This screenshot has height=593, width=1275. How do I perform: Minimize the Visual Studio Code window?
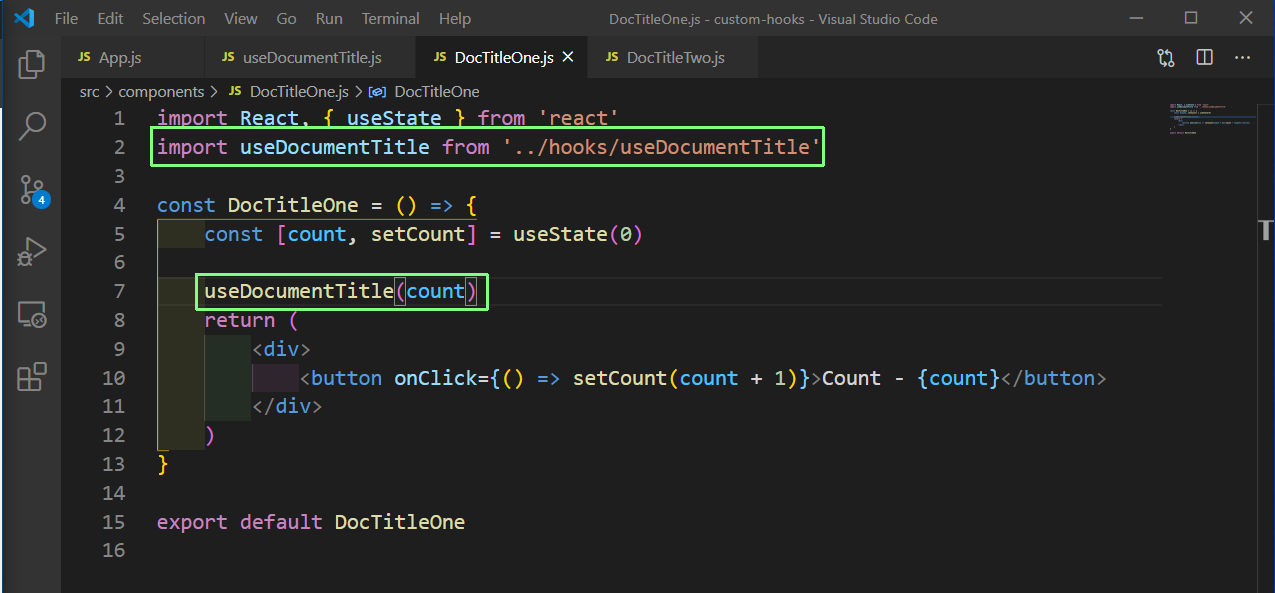(1135, 18)
